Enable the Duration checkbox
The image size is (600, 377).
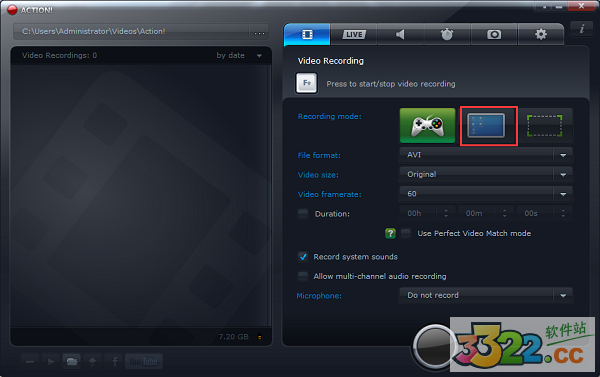303,214
